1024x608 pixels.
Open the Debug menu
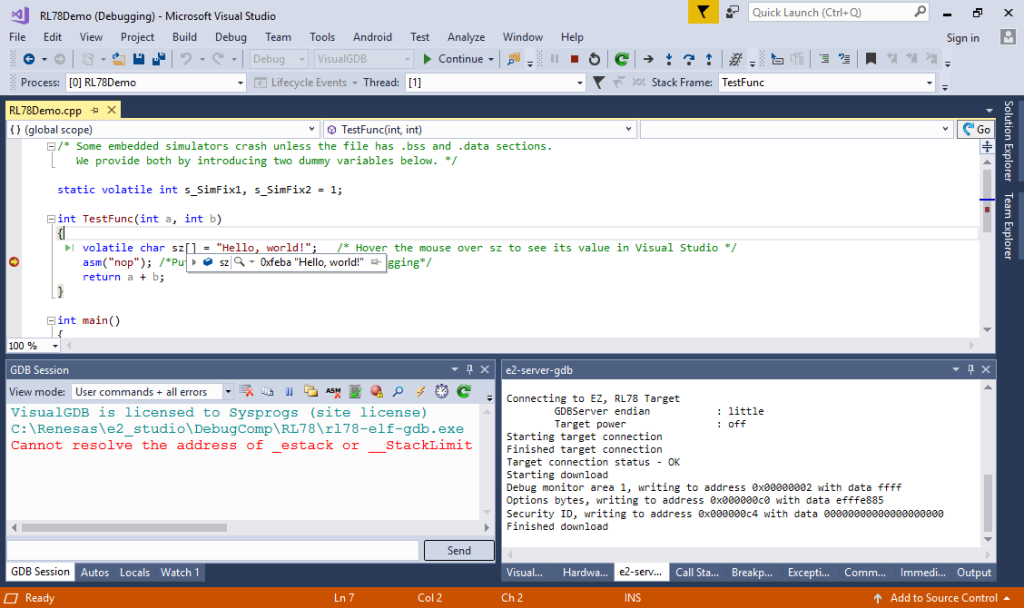pos(230,37)
